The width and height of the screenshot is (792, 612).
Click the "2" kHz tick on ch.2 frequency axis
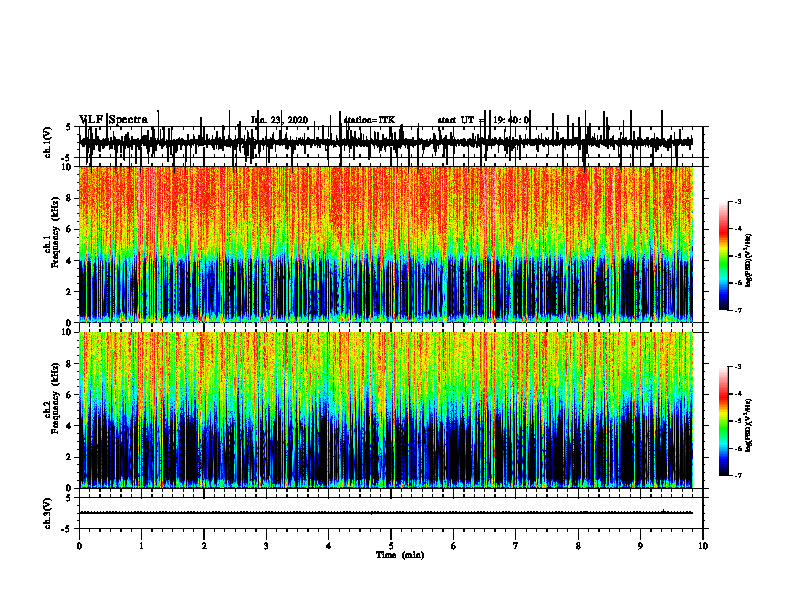click(x=70, y=457)
